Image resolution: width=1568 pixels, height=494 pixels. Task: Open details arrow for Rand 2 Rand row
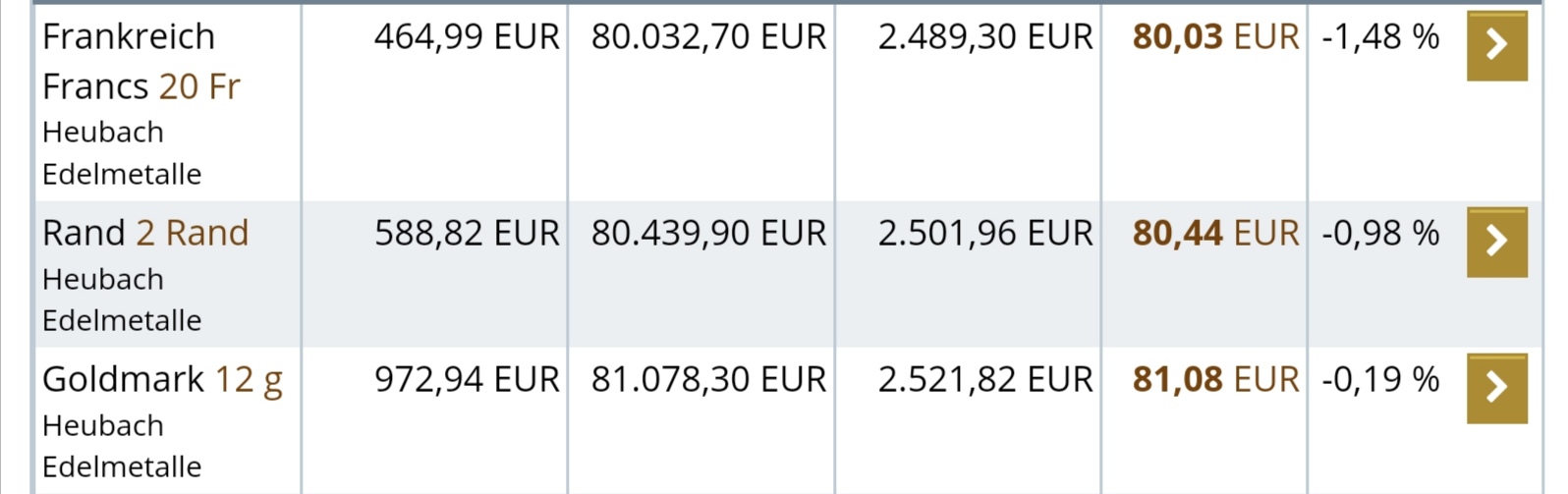click(1496, 242)
